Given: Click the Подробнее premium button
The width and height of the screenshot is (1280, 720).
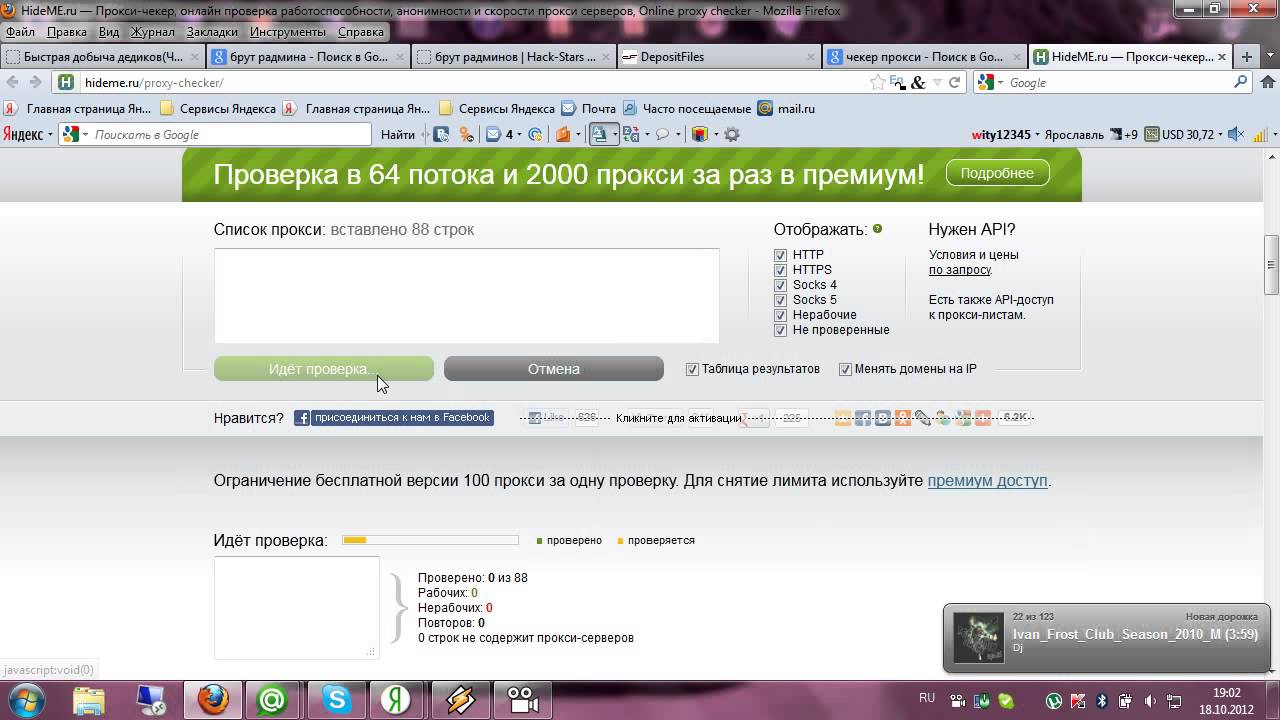Looking at the screenshot, I should tap(997, 173).
